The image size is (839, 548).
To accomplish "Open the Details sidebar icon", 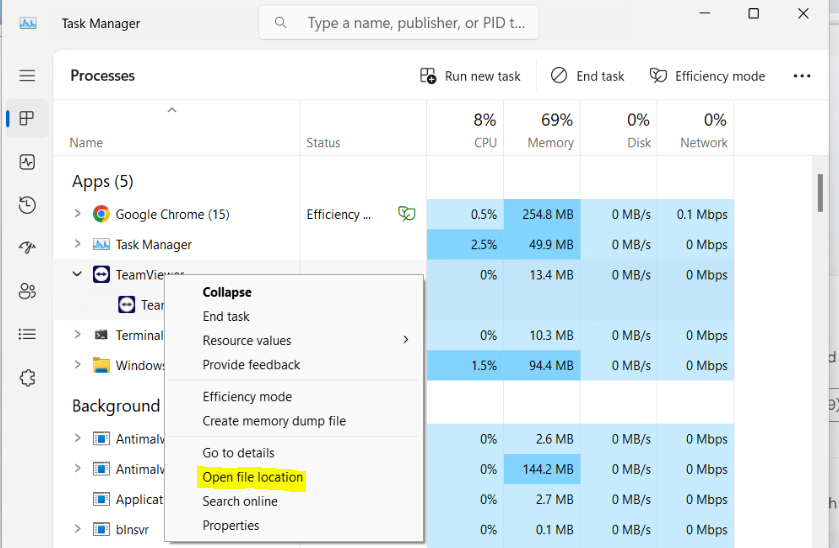I will (27, 334).
